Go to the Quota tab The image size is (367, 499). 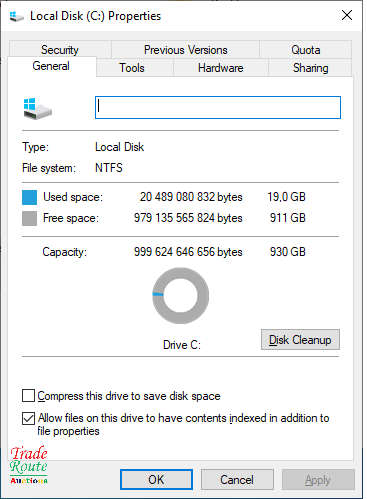pyautogui.click(x=306, y=50)
